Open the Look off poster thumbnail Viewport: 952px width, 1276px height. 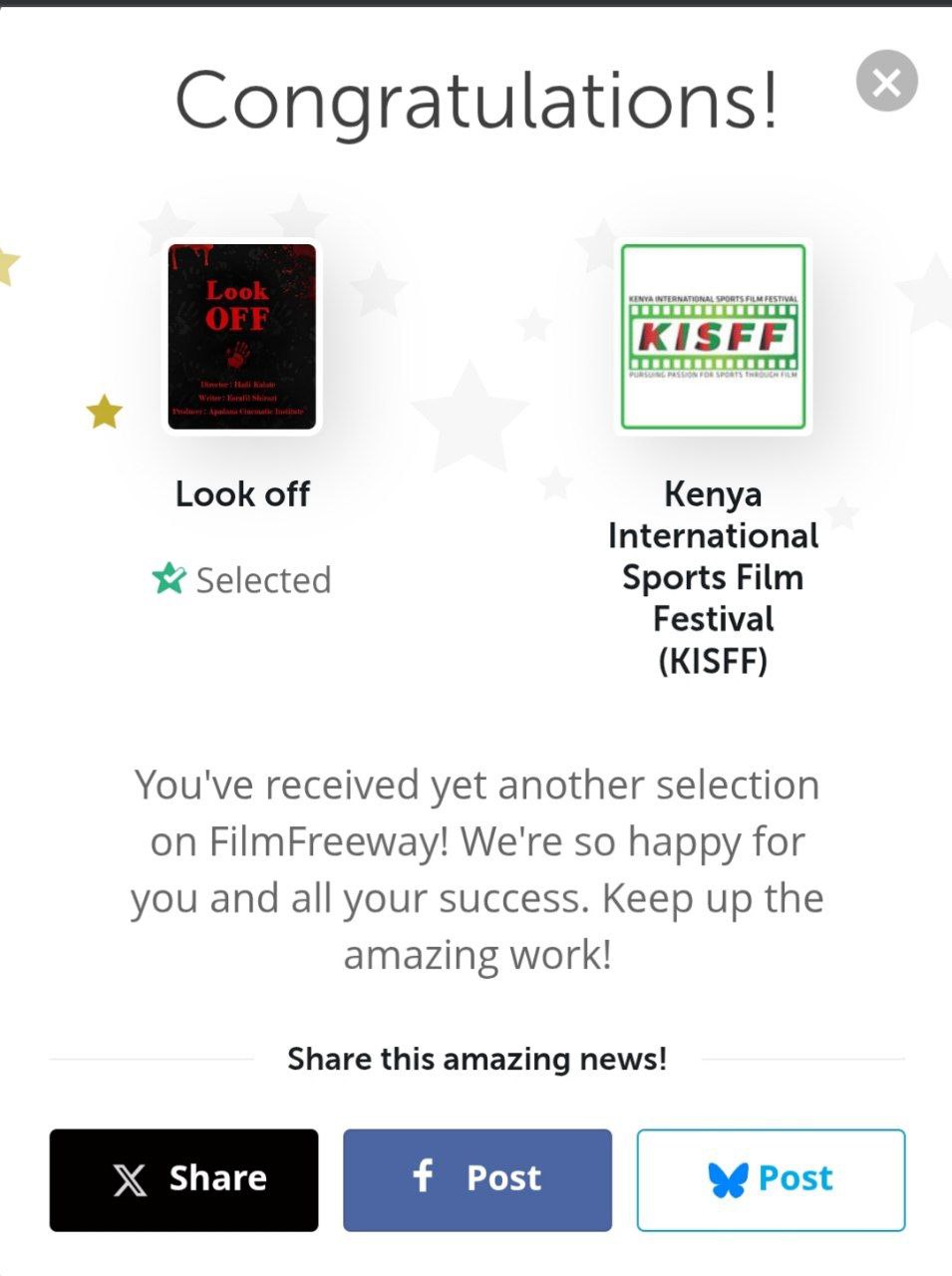tap(242, 337)
